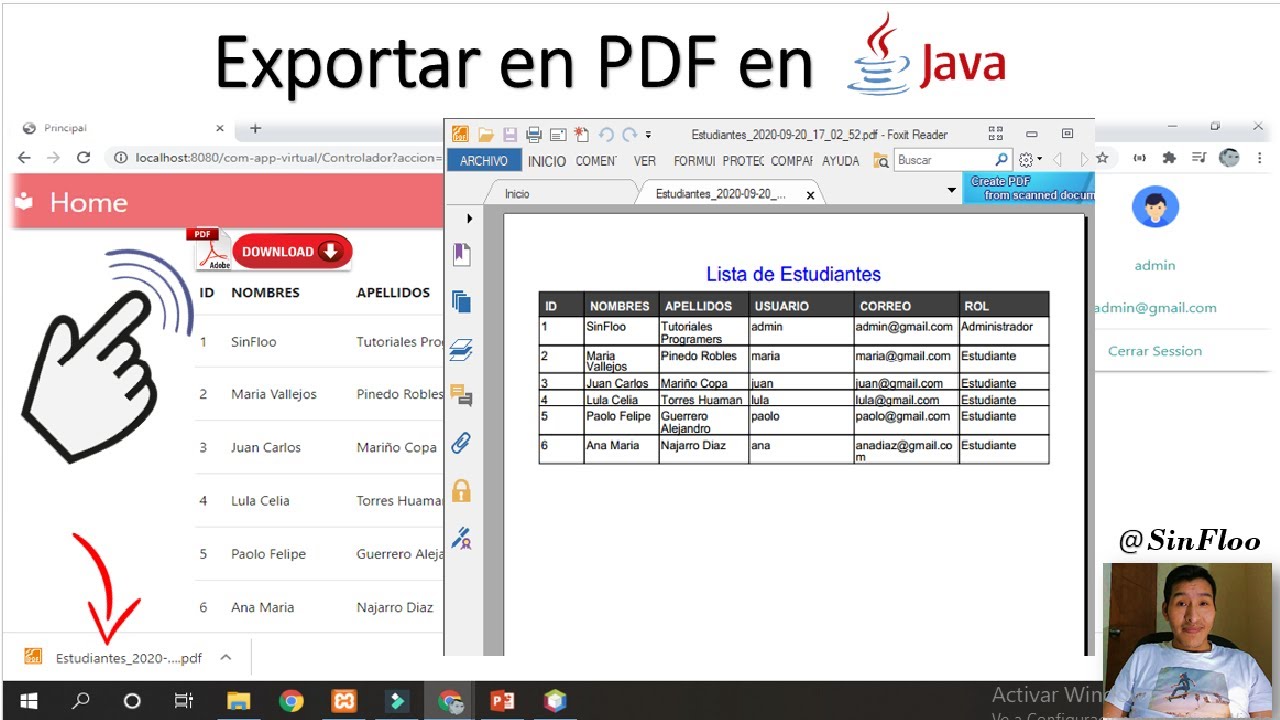Open the Comments panel in Foxit sidebar
The height and width of the screenshot is (720, 1280).
461,396
